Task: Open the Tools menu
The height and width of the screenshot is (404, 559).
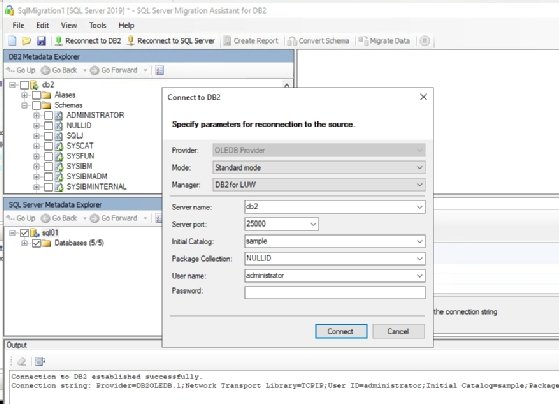Action: pyautogui.click(x=98, y=25)
